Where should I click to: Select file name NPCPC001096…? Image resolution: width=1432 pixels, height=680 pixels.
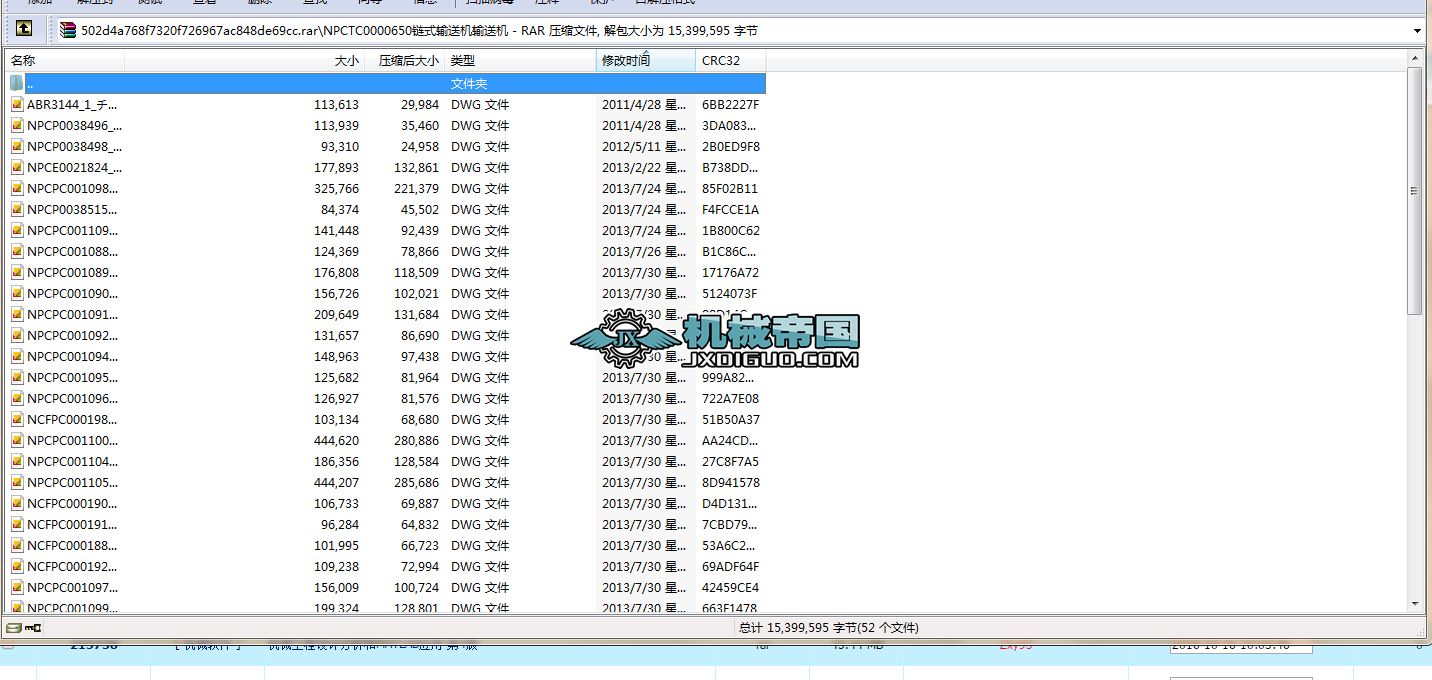pyautogui.click(x=72, y=399)
